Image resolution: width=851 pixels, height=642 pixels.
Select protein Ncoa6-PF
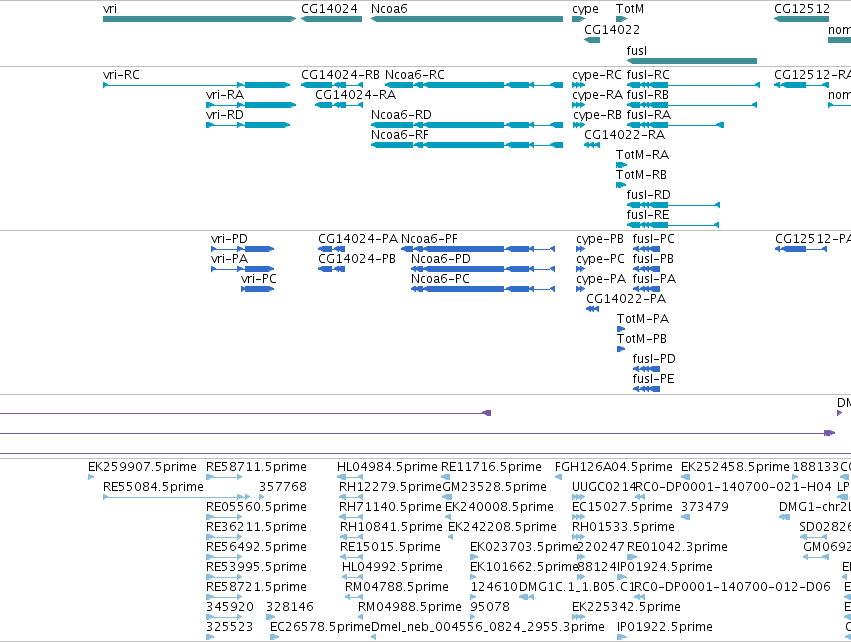[478, 249]
